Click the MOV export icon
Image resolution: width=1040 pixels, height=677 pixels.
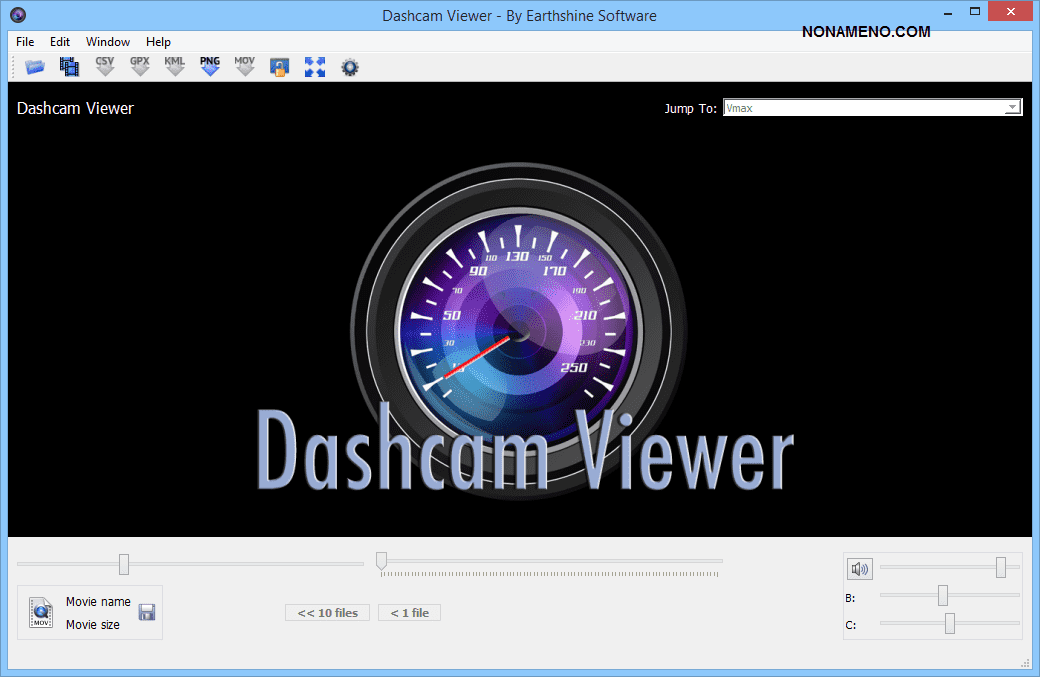245,67
